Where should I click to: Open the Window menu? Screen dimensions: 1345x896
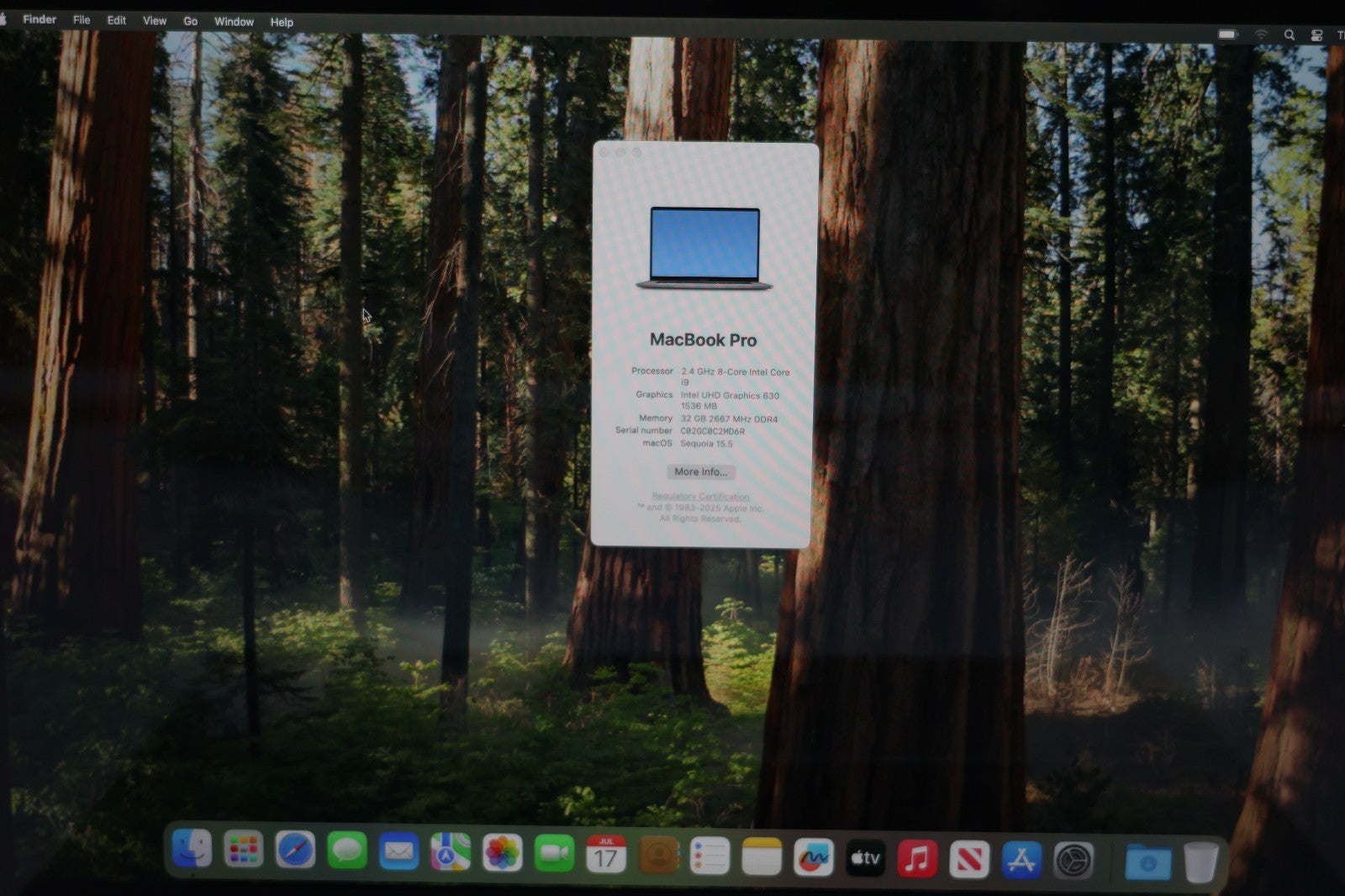[x=234, y=22]
